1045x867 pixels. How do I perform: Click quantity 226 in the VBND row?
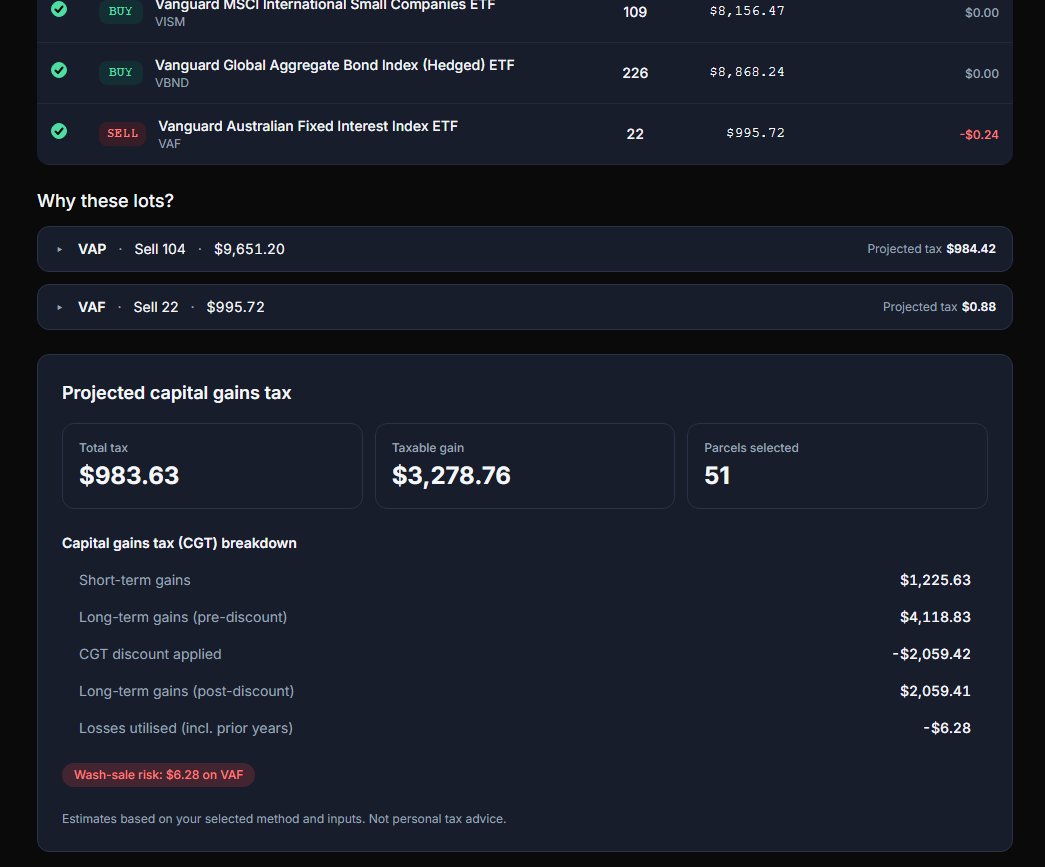pyautogui.click(x=635, y=73)
